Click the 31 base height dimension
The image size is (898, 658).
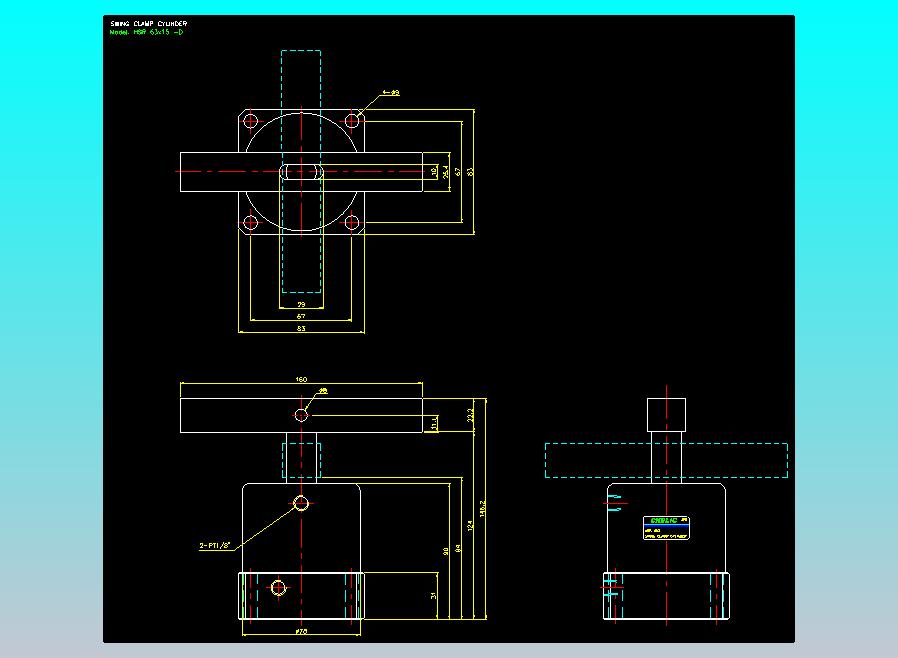click(x=434, y=596)
